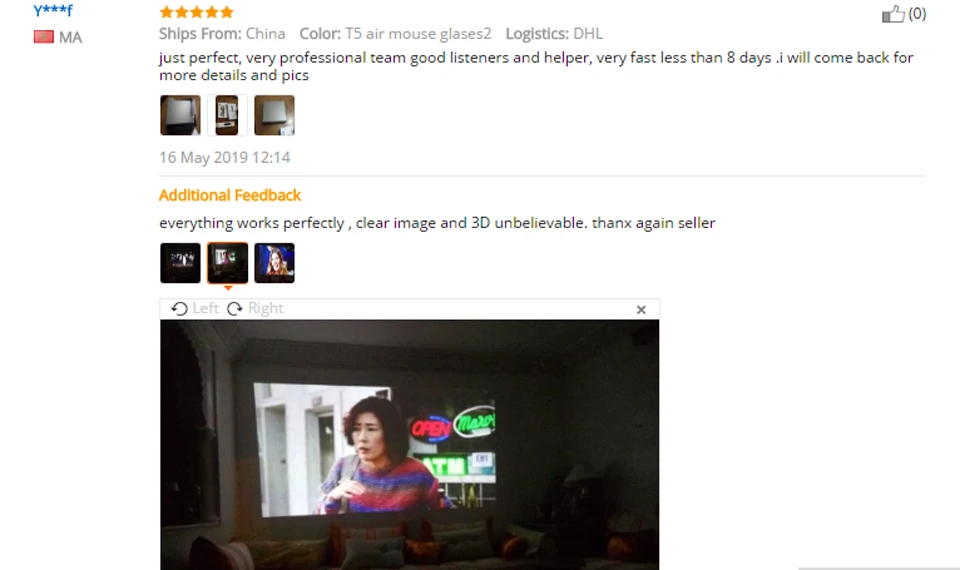This screenshot has width=960, height=570.
Task: Click the Morocco flag icon
Action: tap(43, 37)
